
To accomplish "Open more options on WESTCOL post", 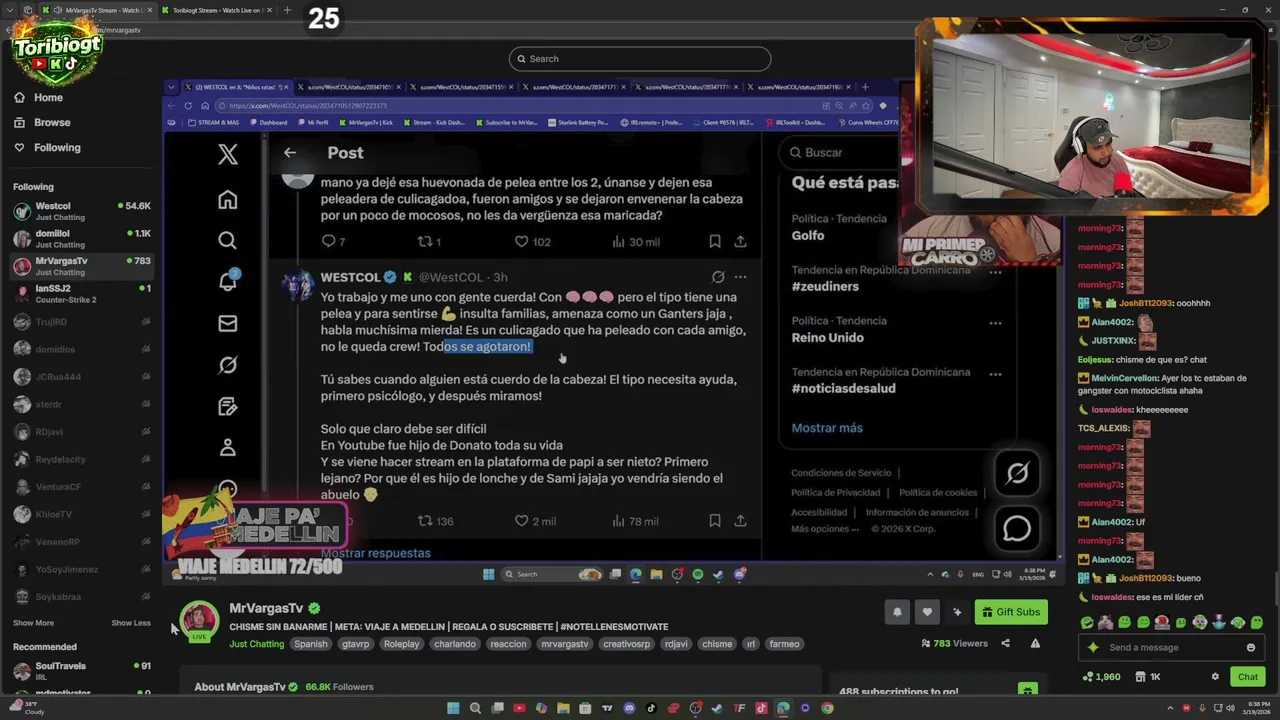I will click(x=740, y=277).
